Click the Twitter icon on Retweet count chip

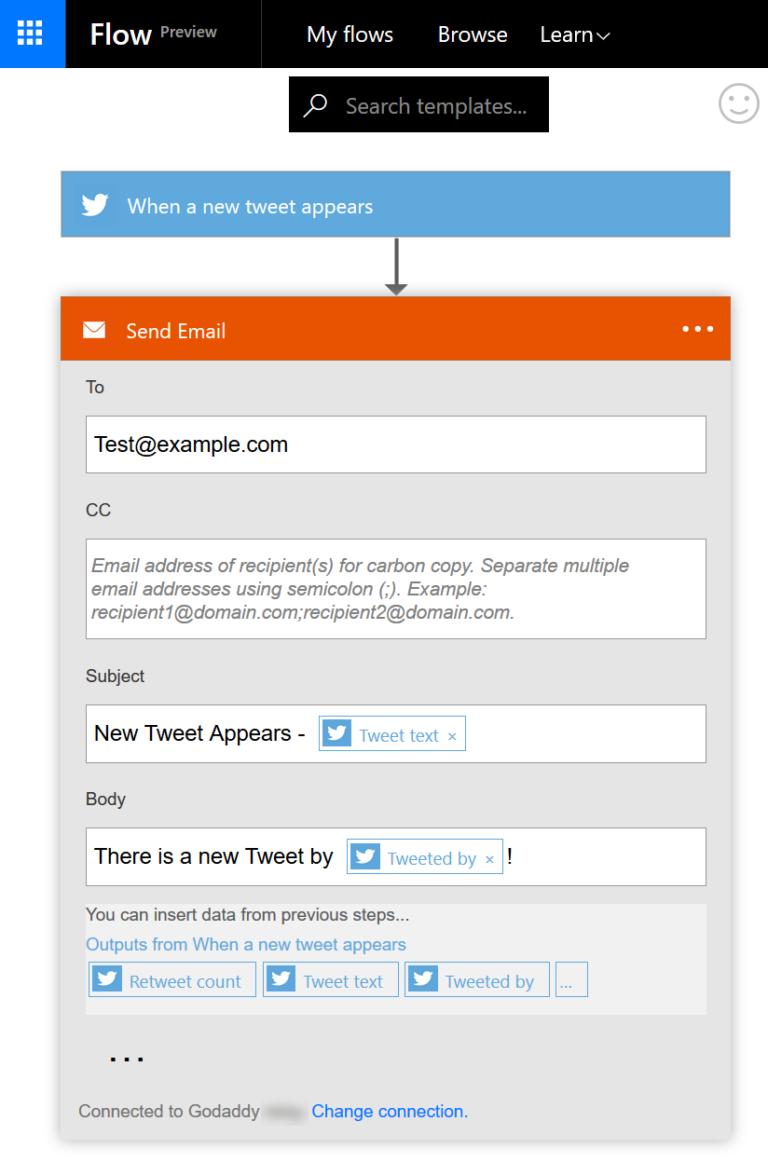106,979
